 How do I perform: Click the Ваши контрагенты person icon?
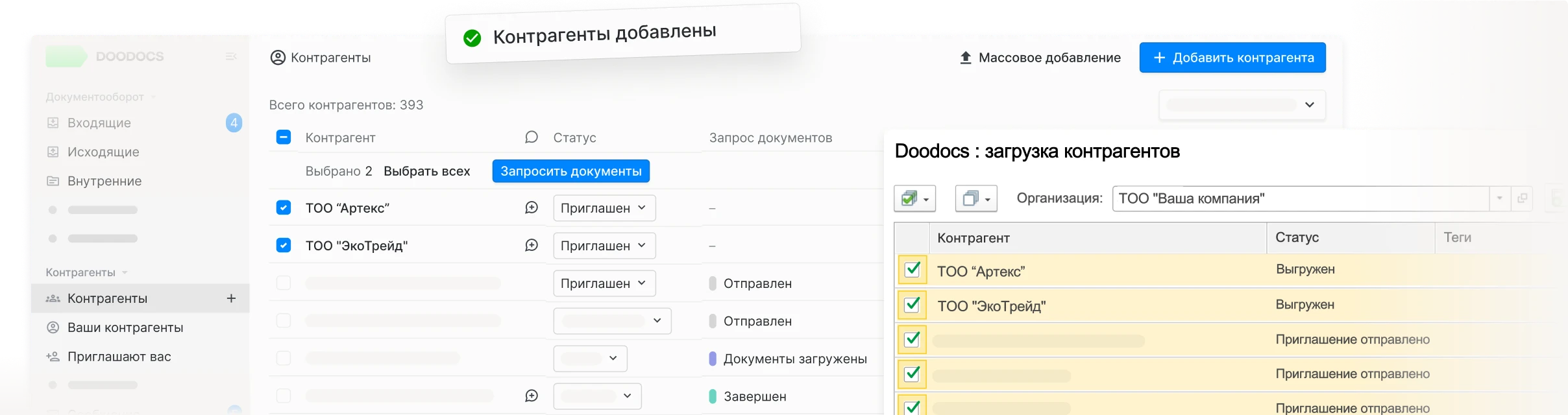pyautogui.click(x=53, y=327)
